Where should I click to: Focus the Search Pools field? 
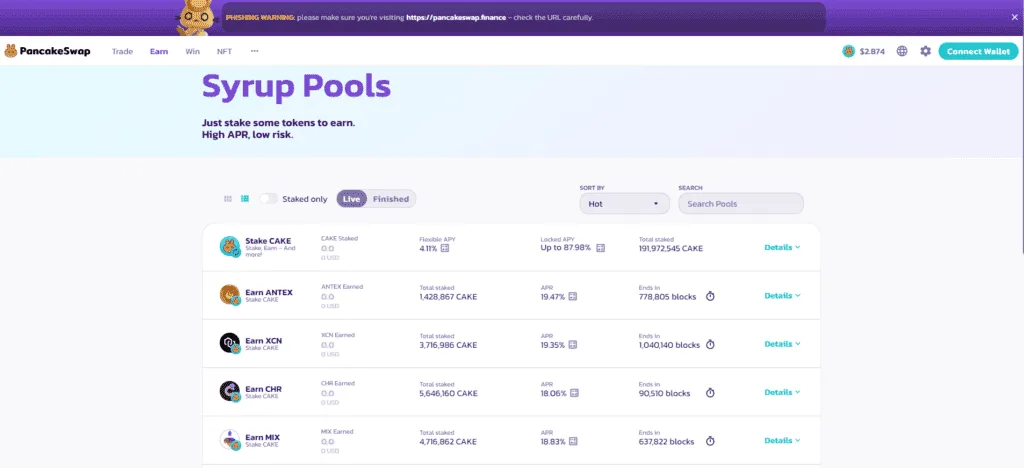tap(740, 203)
